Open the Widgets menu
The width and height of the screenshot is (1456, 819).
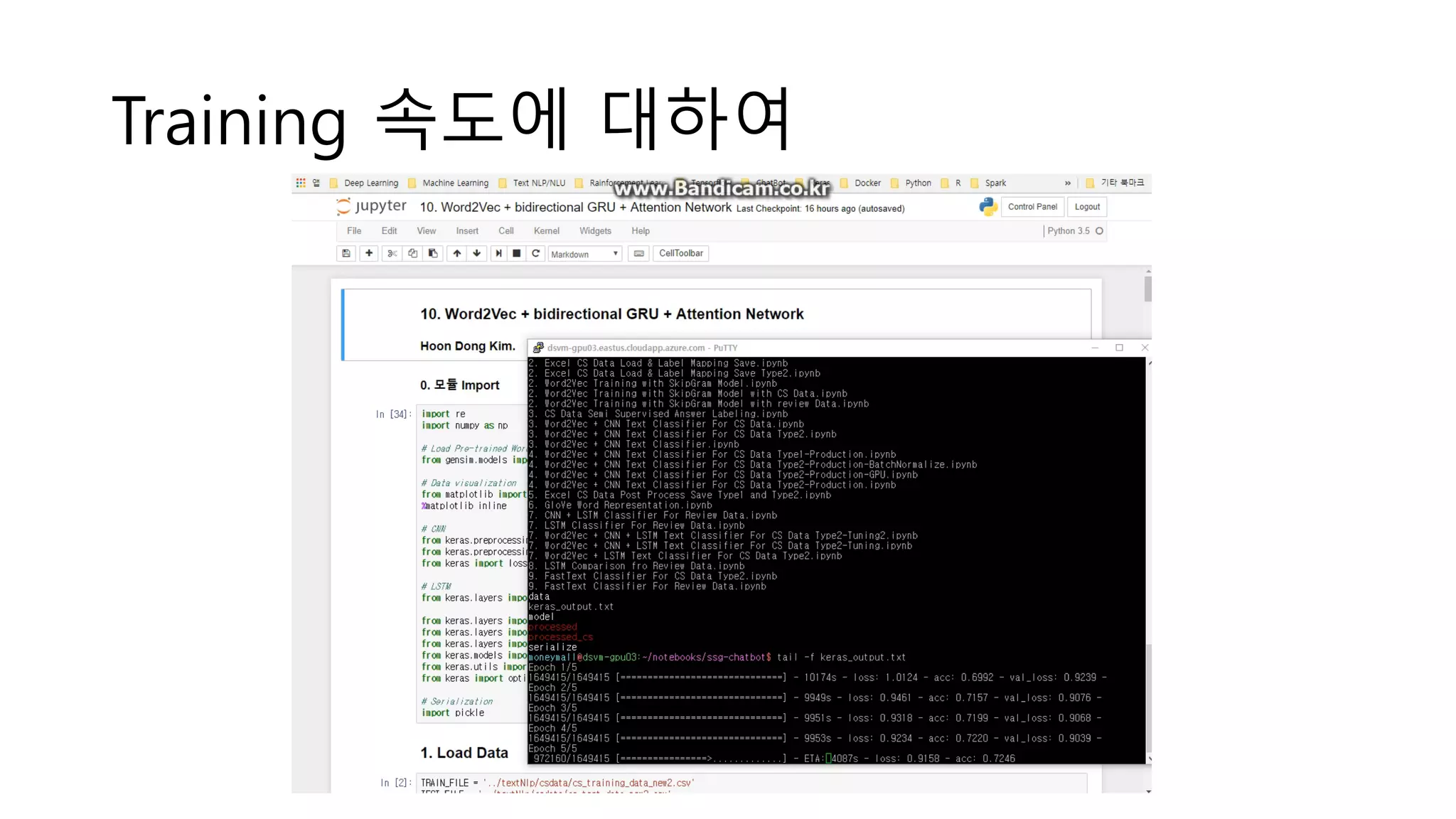[x=594, y=231]
